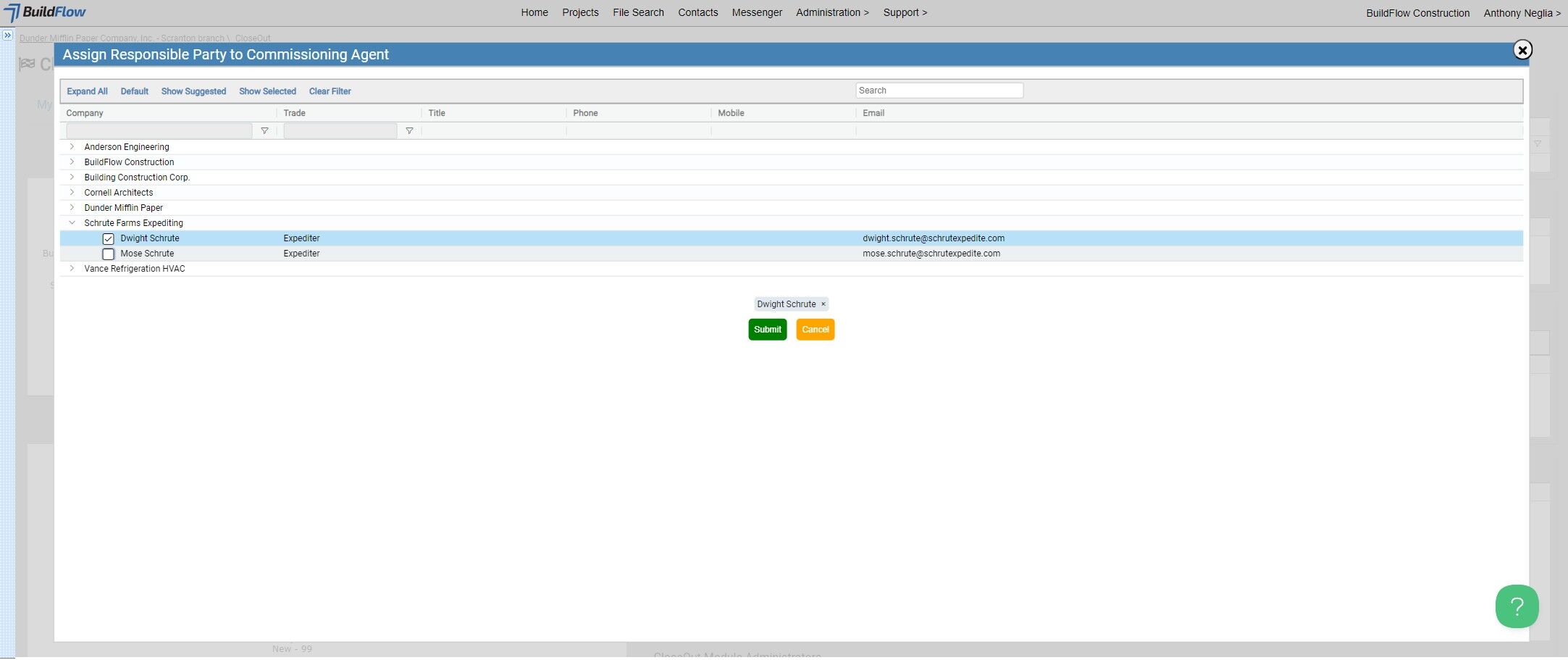Viewport: 1568px width, 660px height.
Task: Click the Cornell Architects company name
Action: click(119, 193)
